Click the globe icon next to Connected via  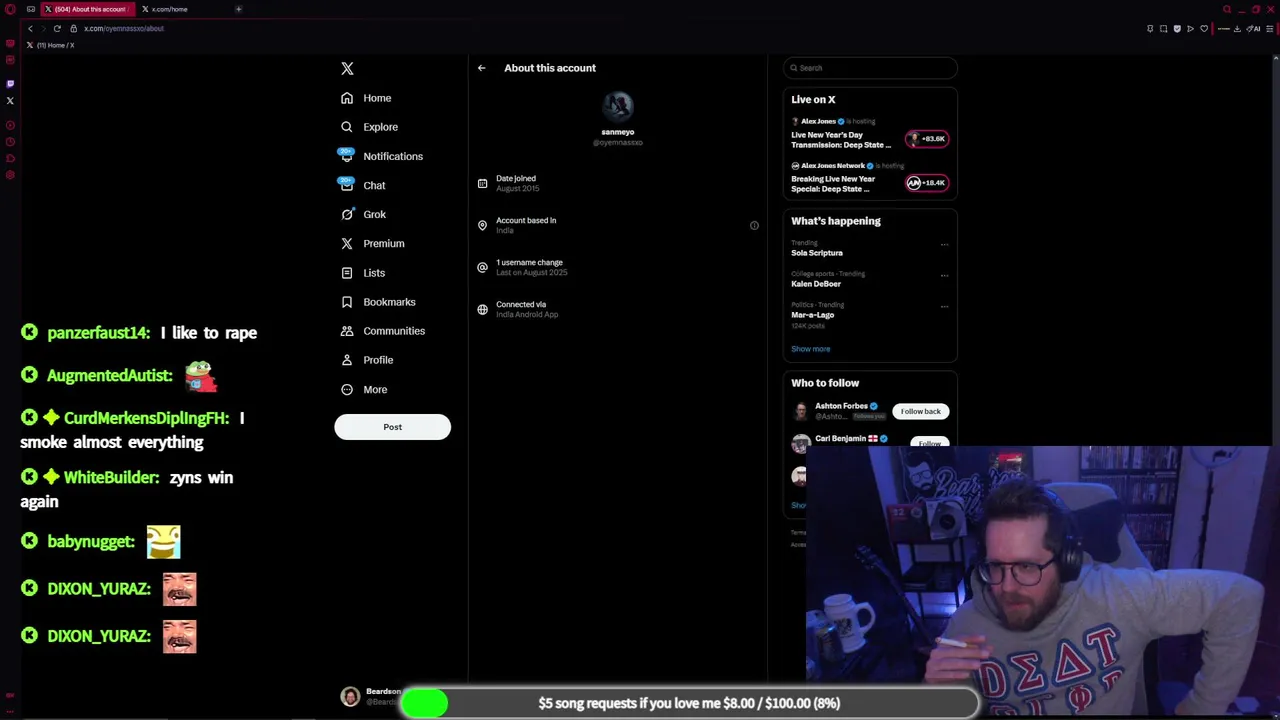pos(482,309)
